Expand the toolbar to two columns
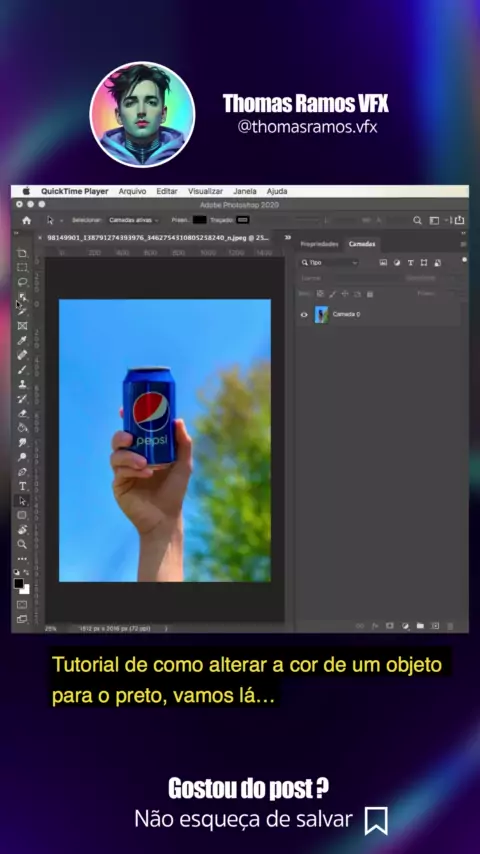The height and width of the screenshot is (854, 480). coord(16,233)
